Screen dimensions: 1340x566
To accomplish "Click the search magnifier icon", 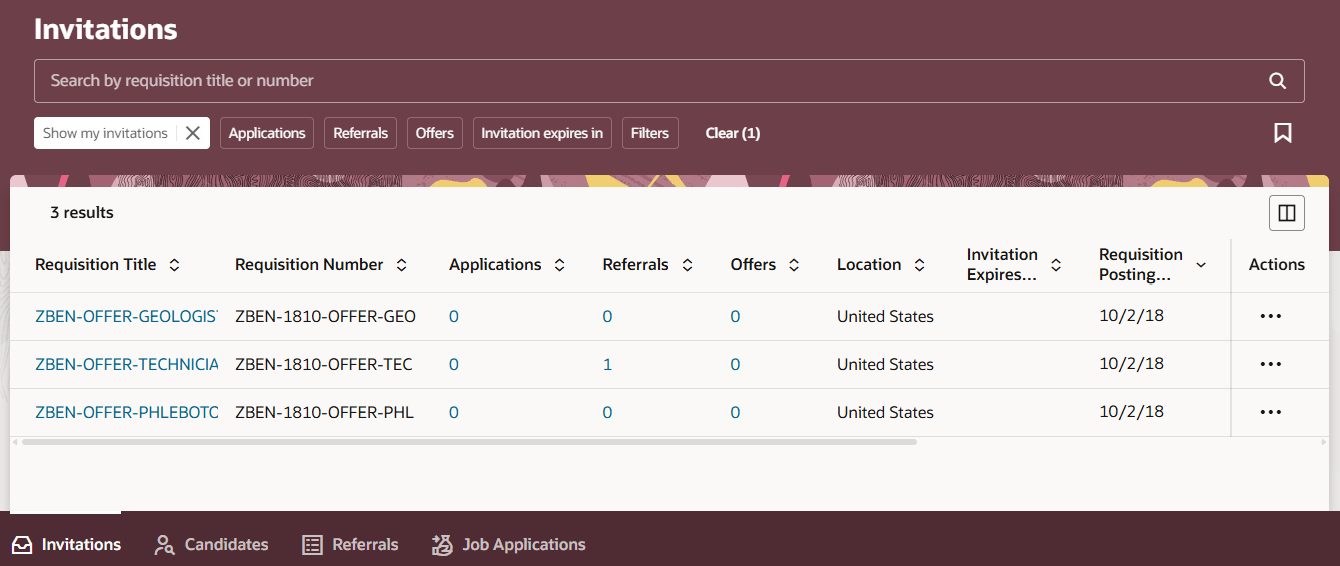I will (1277, 81).
